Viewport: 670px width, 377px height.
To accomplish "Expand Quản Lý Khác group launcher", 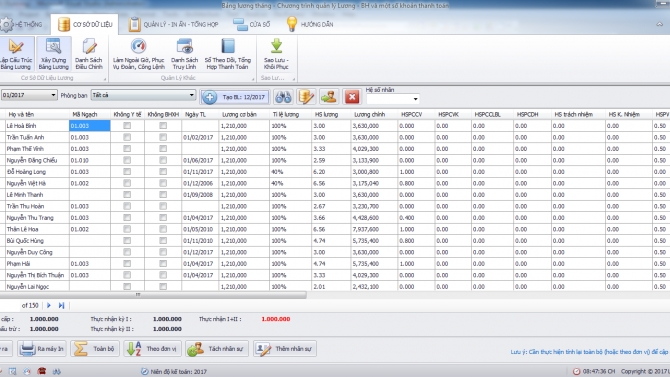I will tap(253, 79).
